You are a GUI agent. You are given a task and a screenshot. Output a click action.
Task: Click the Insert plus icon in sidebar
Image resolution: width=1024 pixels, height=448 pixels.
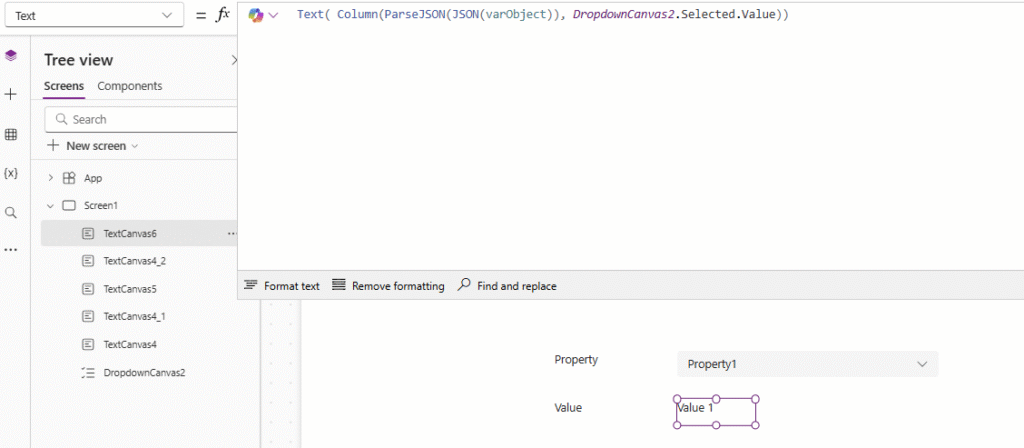(x=10, y=95)
